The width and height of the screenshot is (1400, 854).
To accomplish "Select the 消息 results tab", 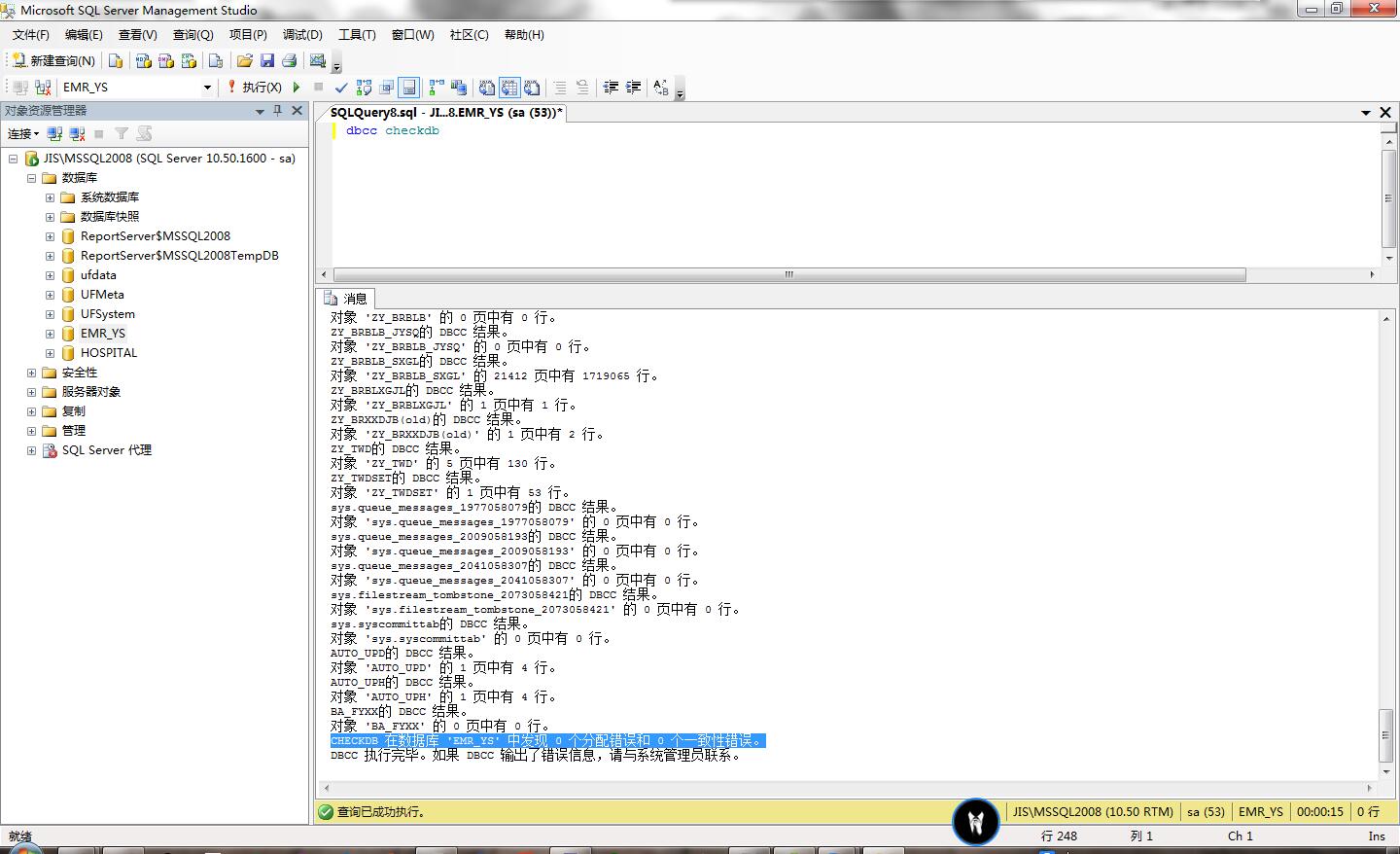I will click(x=347, y=299).
